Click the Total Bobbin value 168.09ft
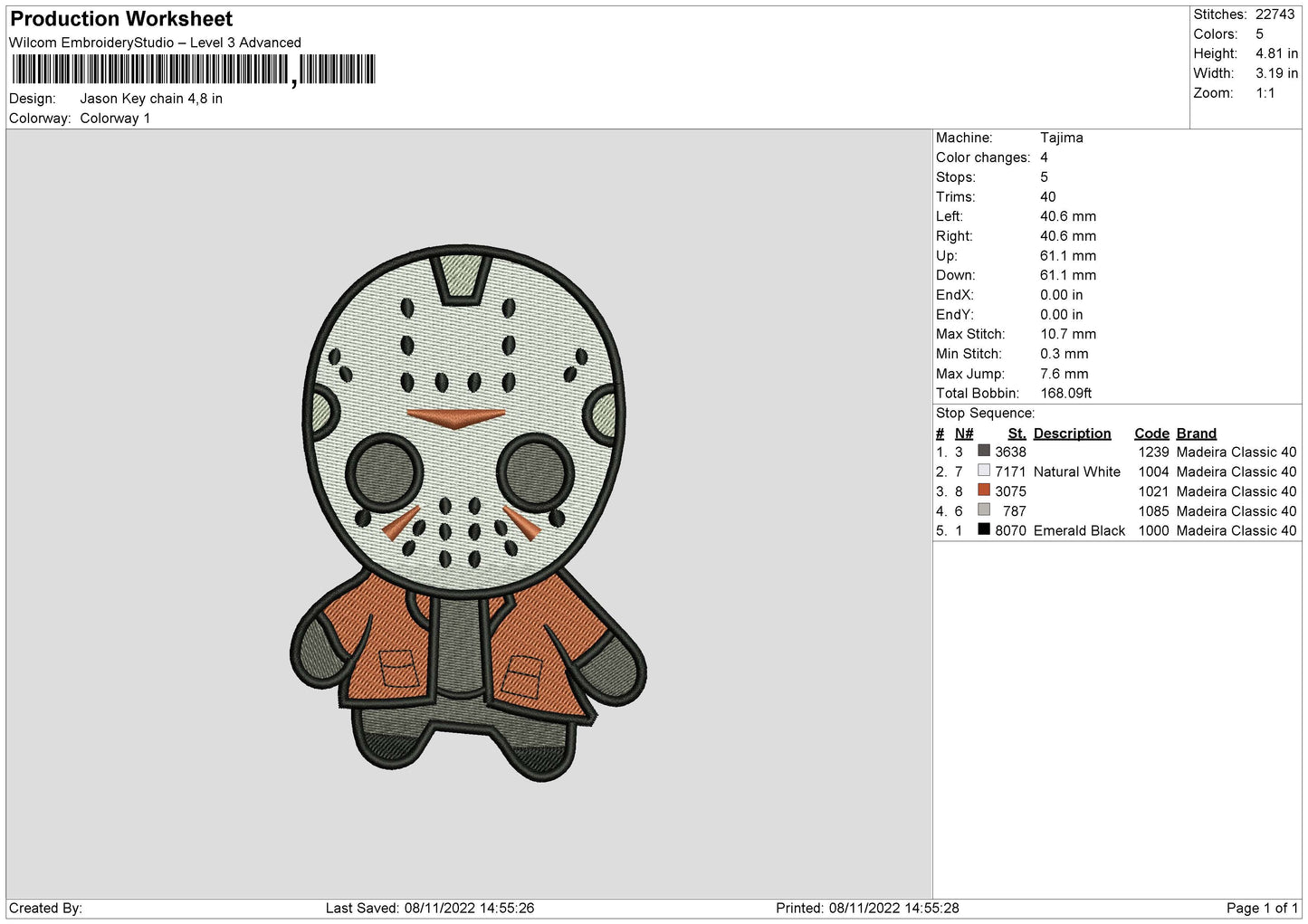This screenshot has height=924, width=1308. [1065, 394]
